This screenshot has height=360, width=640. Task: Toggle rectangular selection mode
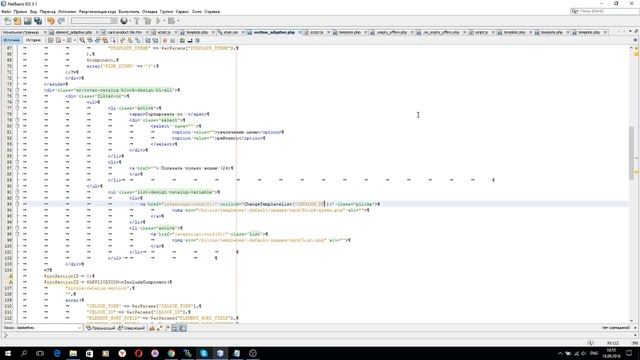(x=113, y=40)
